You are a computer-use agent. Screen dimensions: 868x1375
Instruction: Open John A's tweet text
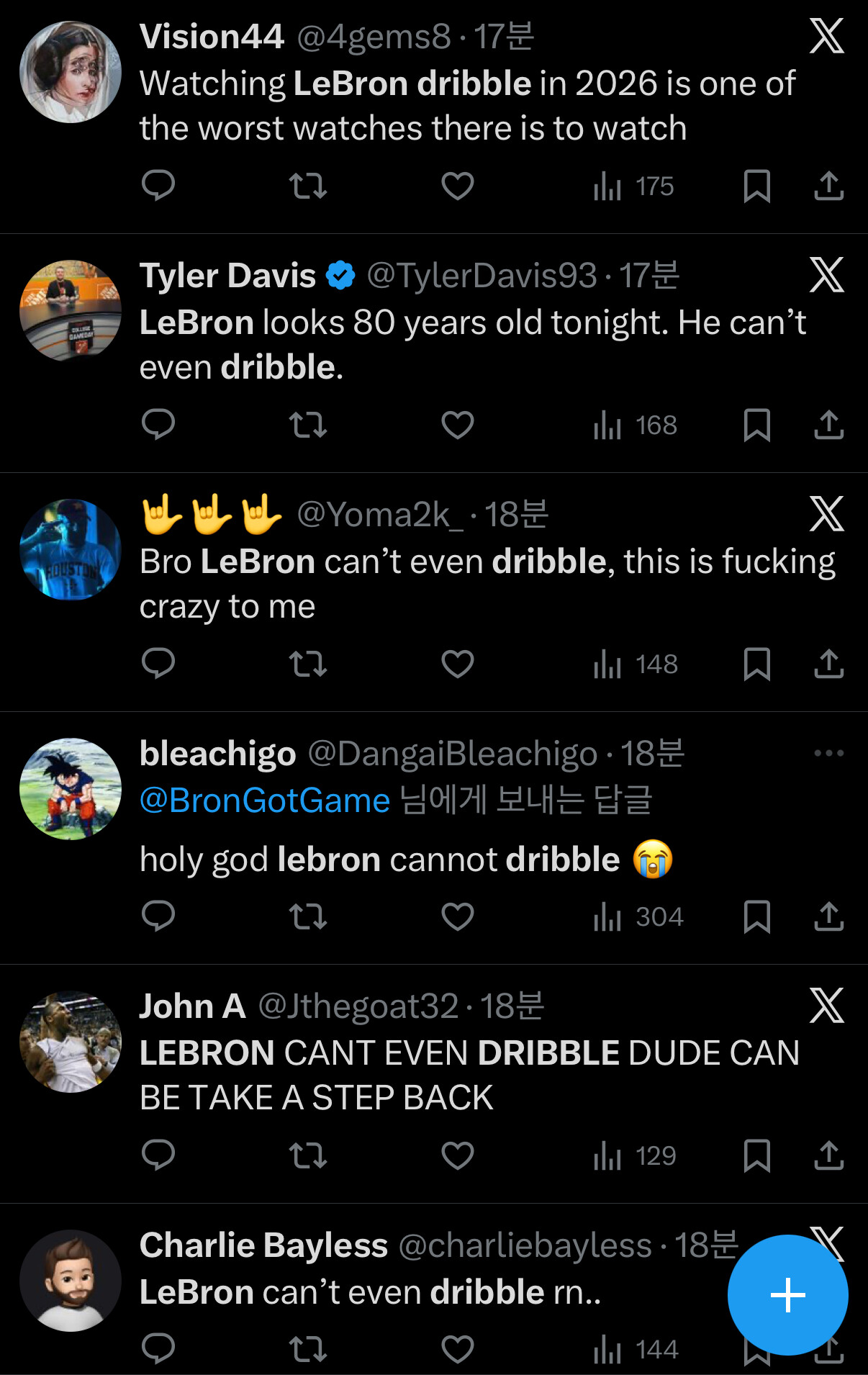468,1075
